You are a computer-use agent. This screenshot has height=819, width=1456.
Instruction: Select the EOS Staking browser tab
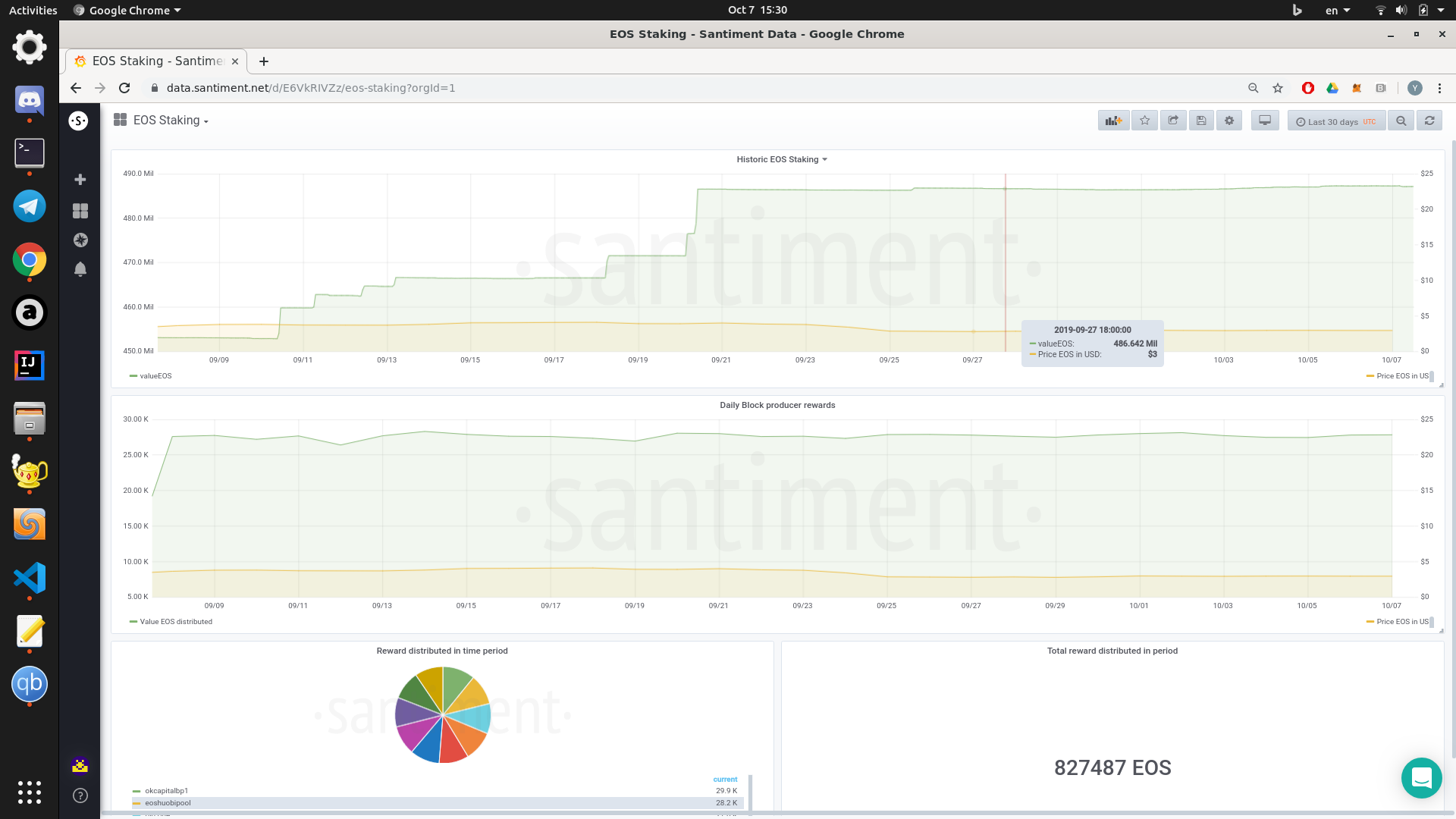pos(156,61)
